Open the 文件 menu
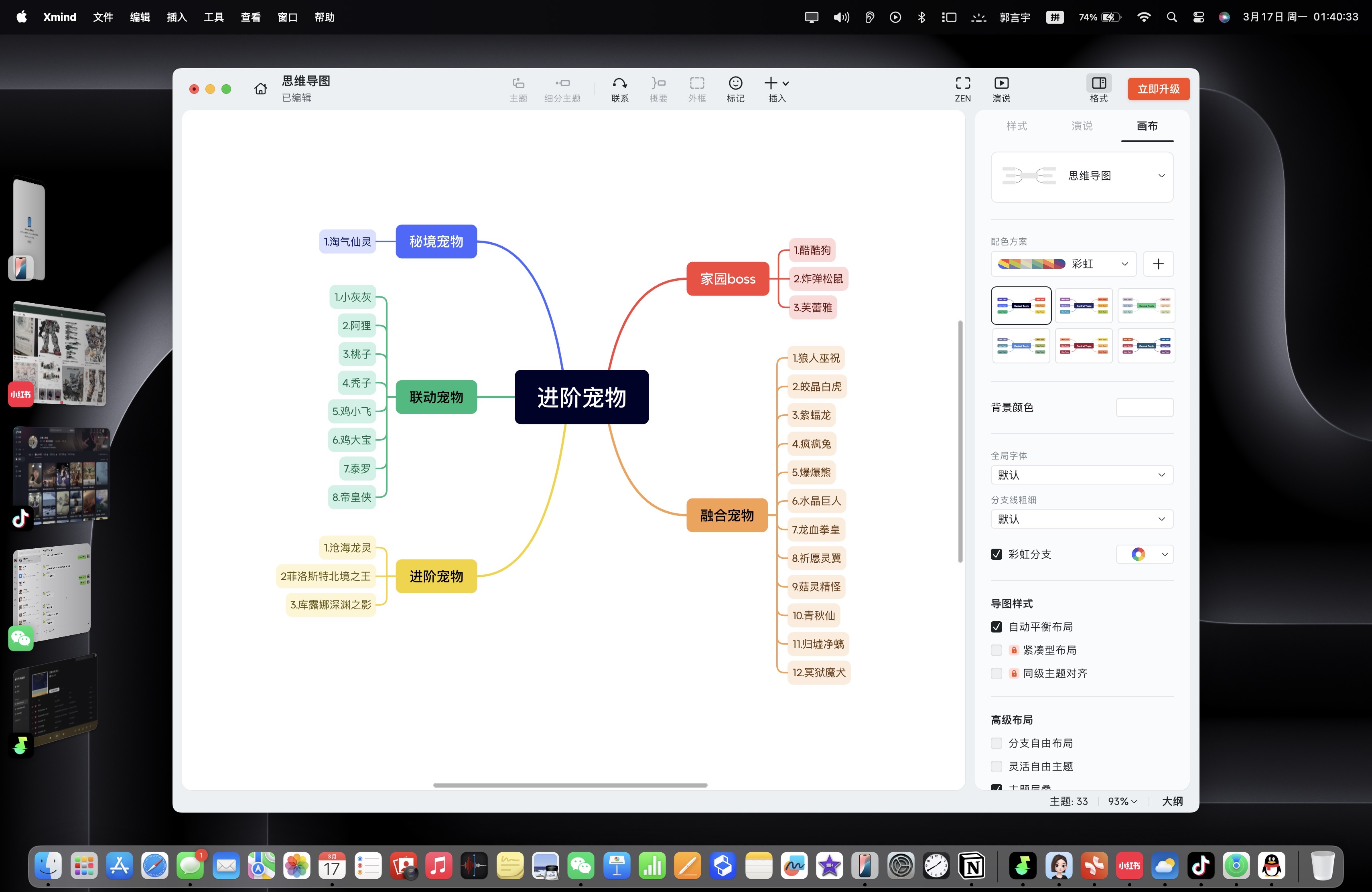Viewport: 1372px width, 892px height. point(103,17)
